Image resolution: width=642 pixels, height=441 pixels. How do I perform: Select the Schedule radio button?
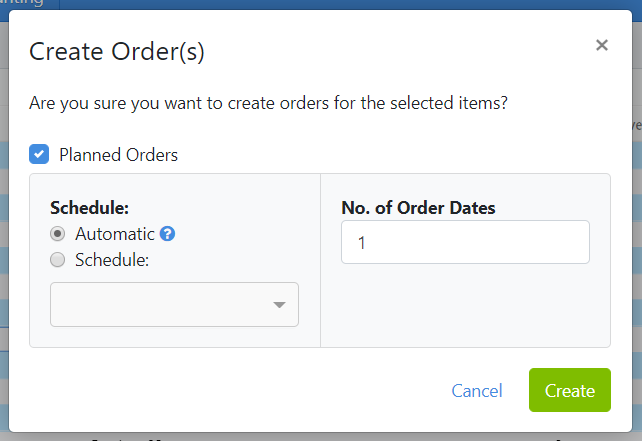(x=58, y=260)
